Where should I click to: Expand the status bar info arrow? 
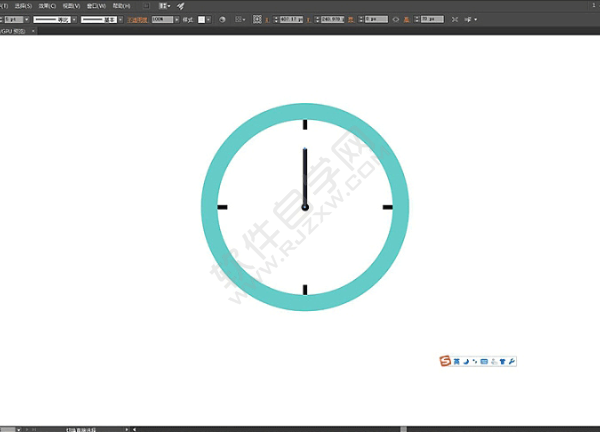pyautogui.click(x=127, y=429)
